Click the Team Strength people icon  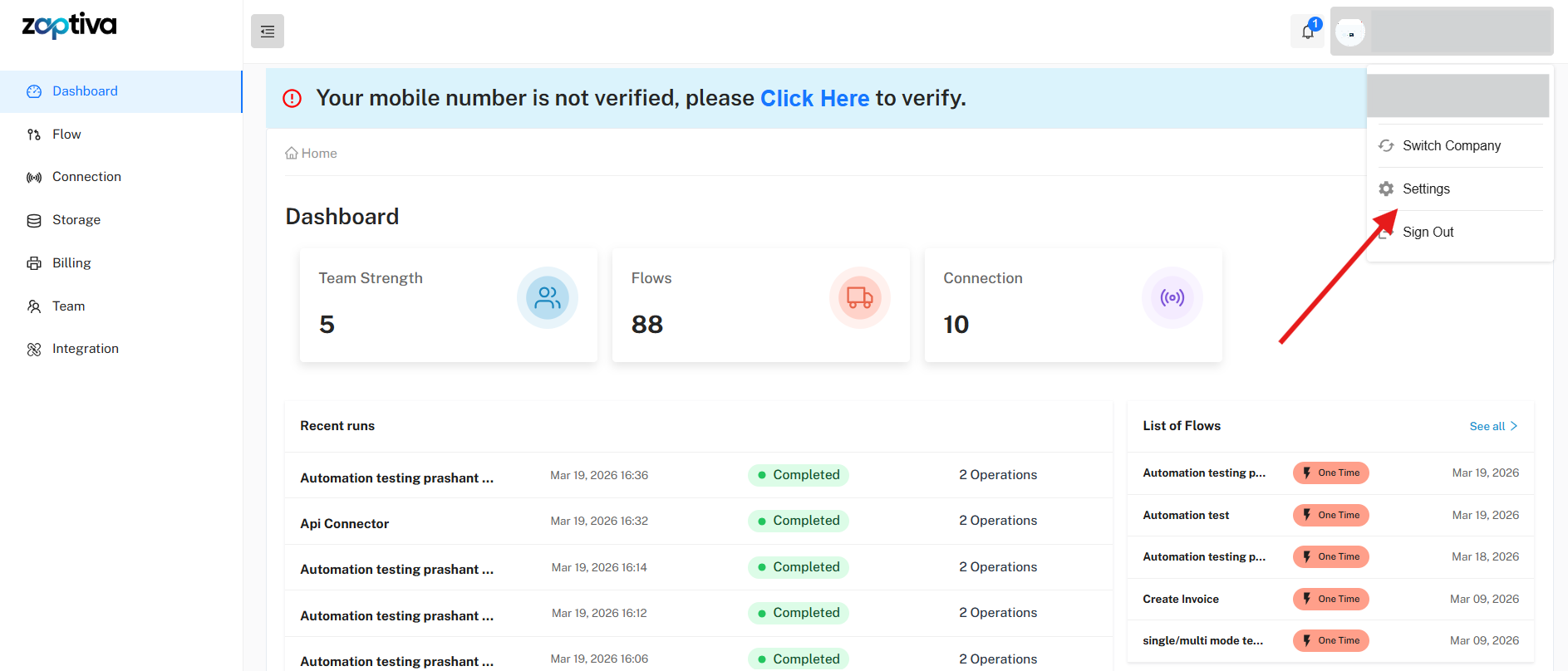(x=547, y=297)
